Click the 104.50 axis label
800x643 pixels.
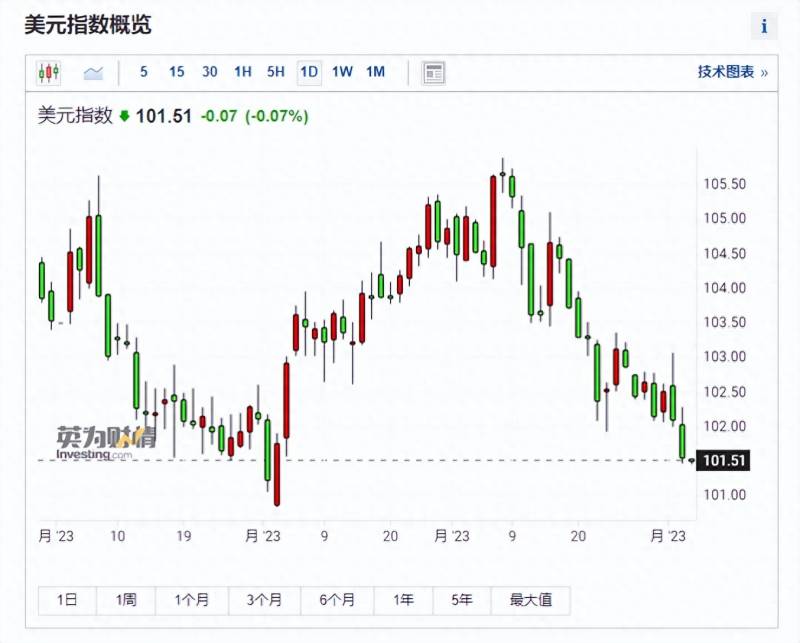click(724, 254)
